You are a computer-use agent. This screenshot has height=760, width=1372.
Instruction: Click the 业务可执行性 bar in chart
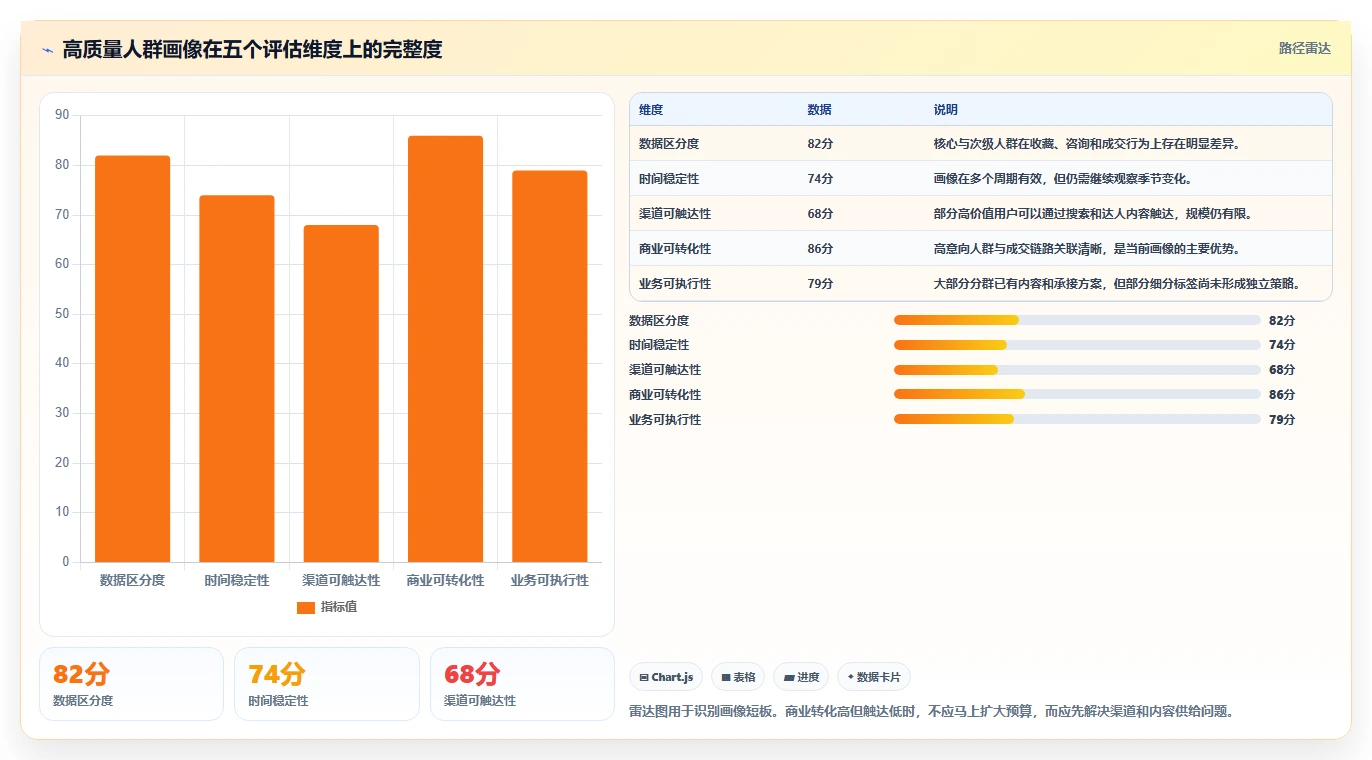click(549, 366)
